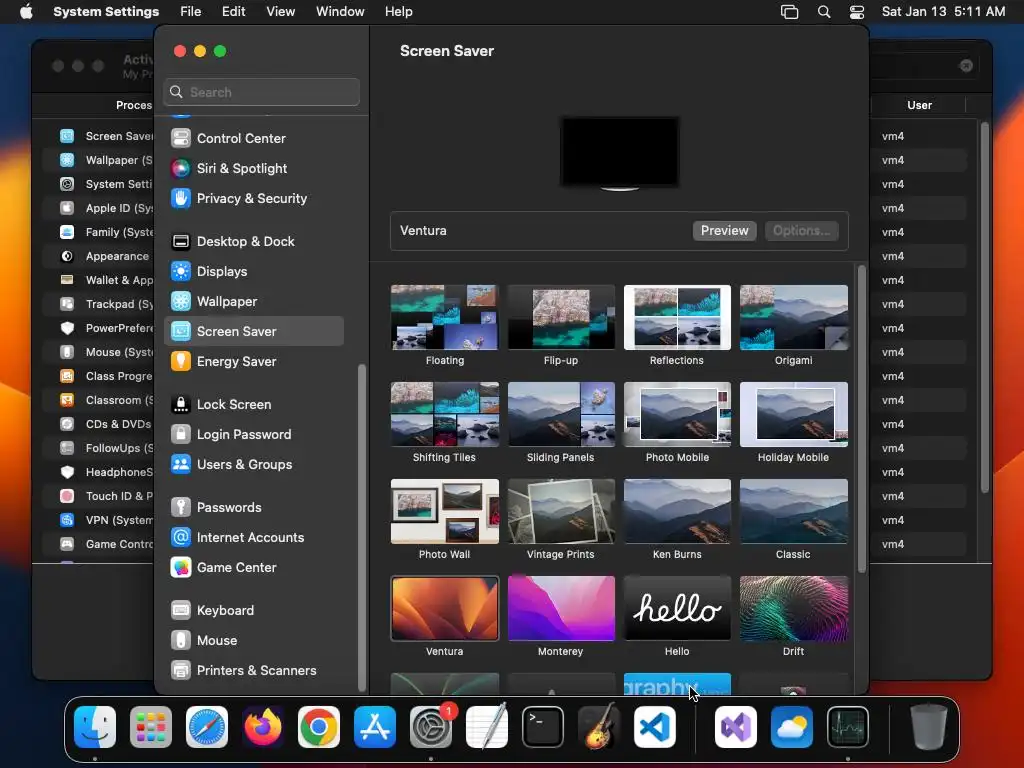Select the Flip-up screen saver
This screenshot has width=1024, height=768.
[x=561, y=317]
